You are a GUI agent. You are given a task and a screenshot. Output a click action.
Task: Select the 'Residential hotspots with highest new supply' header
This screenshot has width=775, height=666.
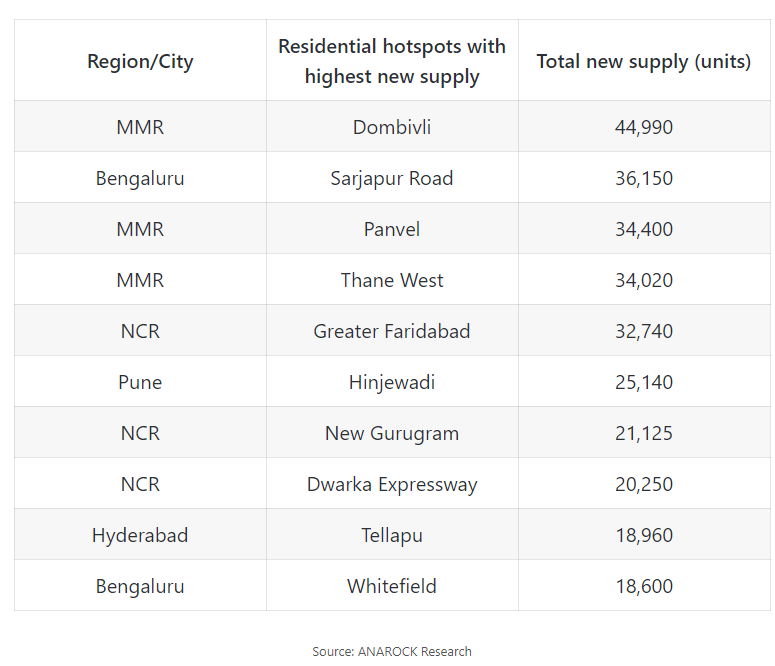(x=392, y=61)
